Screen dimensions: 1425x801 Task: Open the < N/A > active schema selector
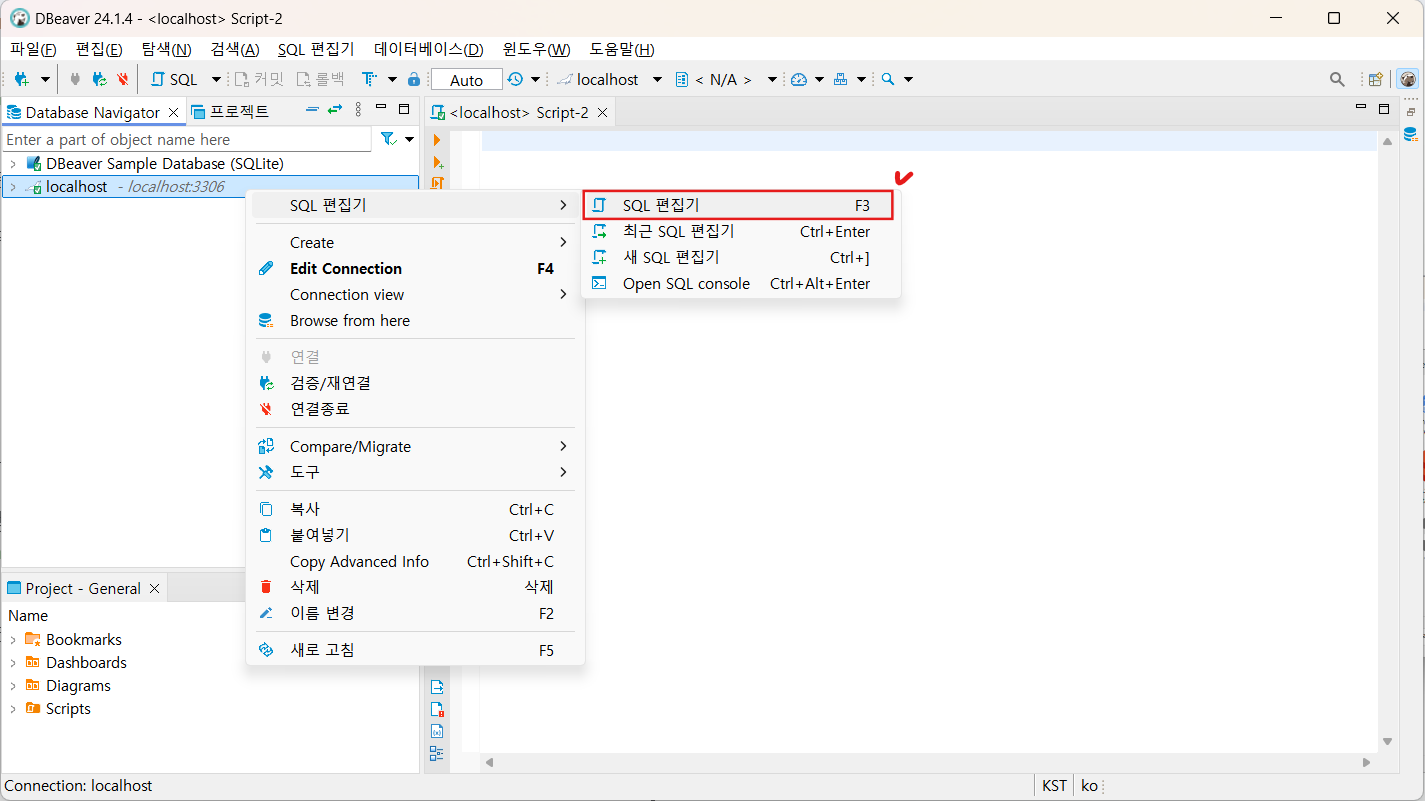[x=726, y=79]
